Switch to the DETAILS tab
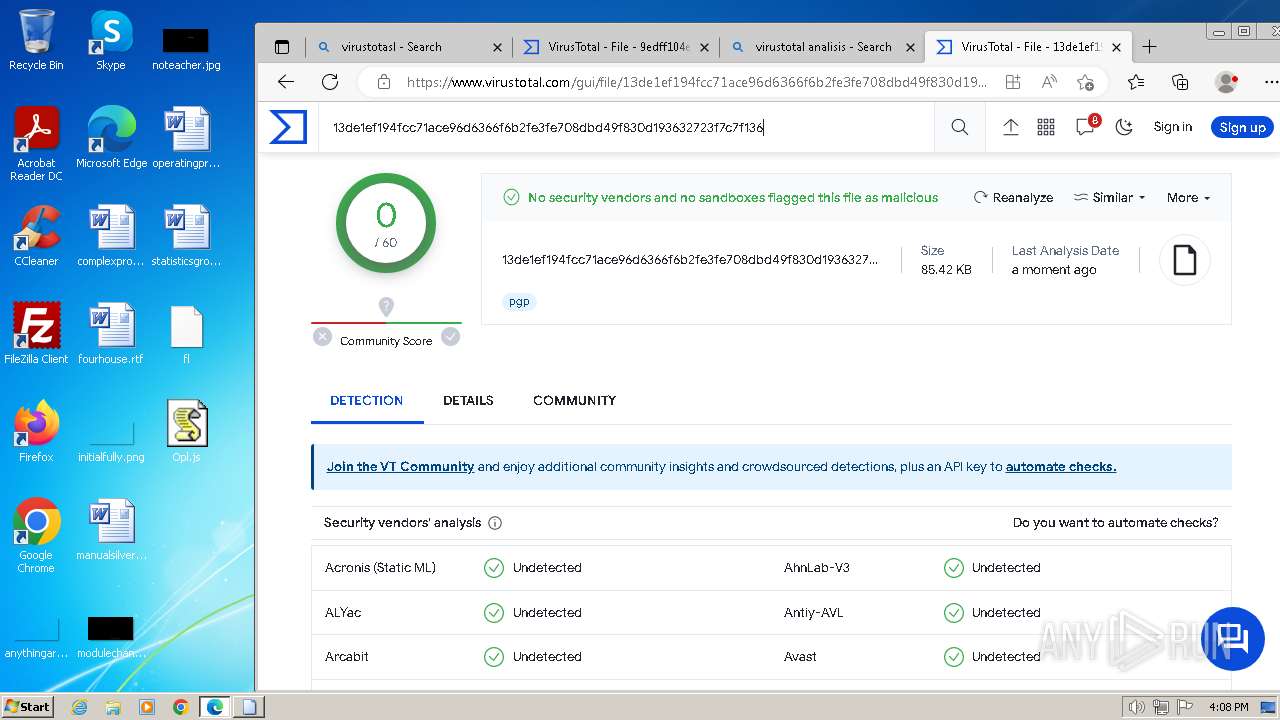Image resolution: width=1280 pixels, height=720 pixels. click(468, 400)
